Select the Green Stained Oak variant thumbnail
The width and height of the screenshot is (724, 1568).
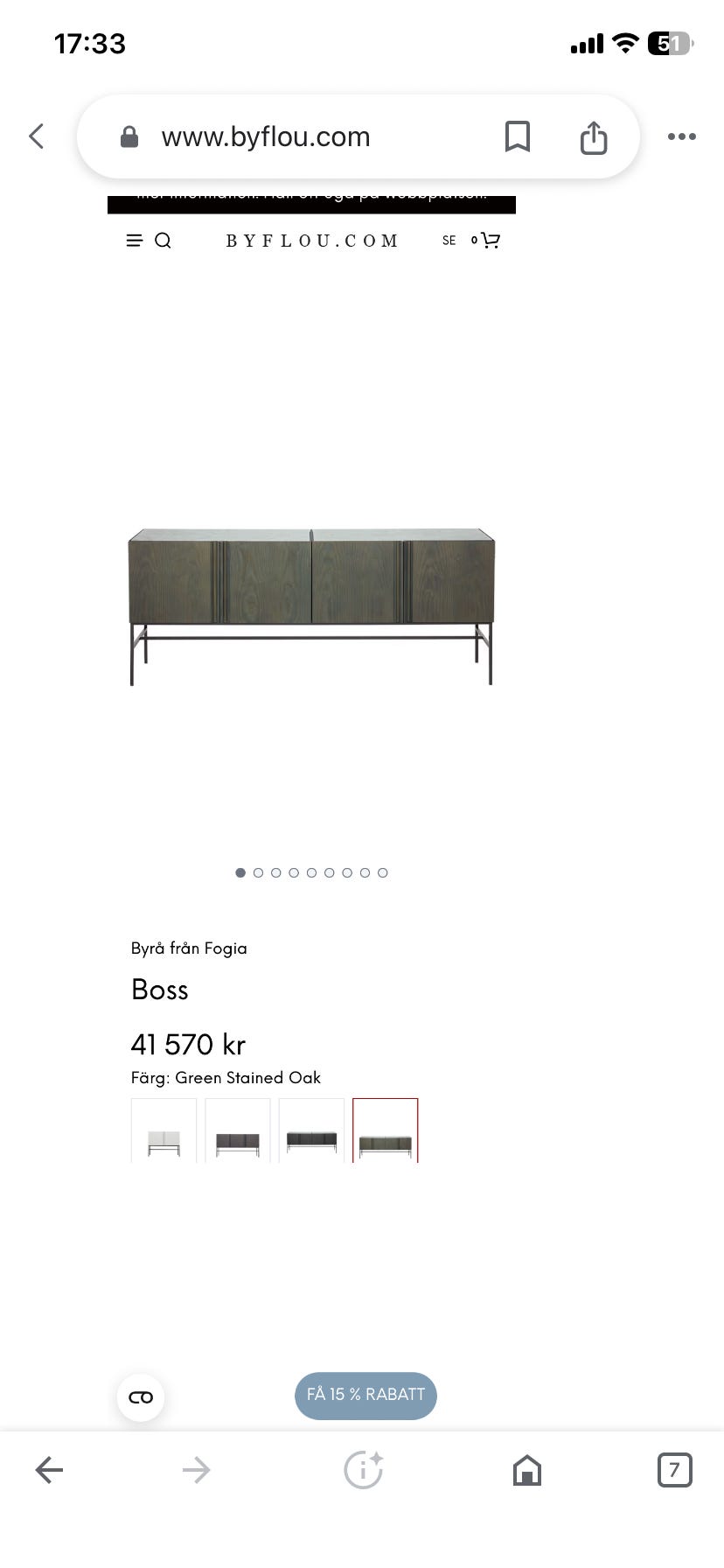386,1132
